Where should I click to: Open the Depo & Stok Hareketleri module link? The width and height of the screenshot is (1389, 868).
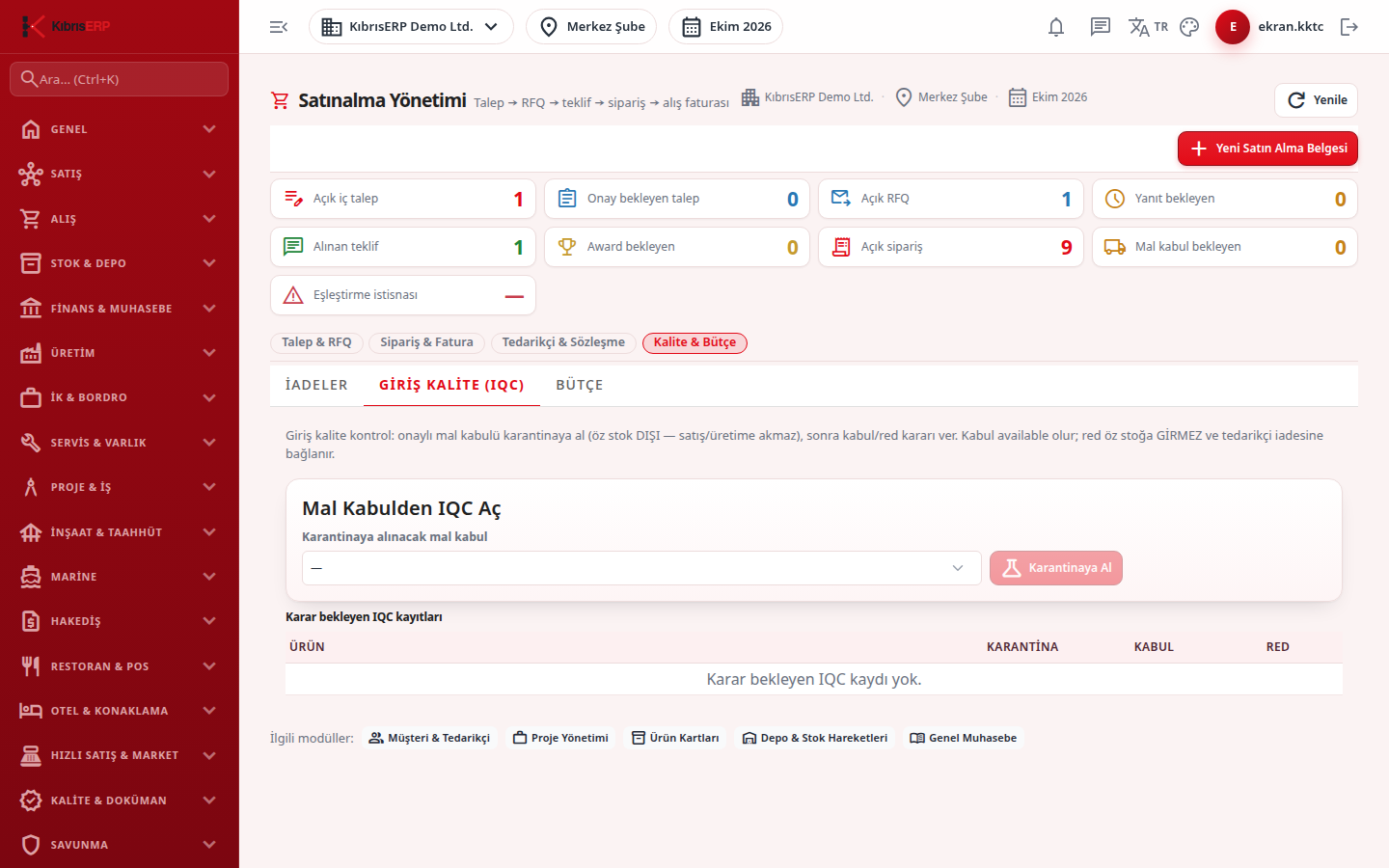click(814, 738)
